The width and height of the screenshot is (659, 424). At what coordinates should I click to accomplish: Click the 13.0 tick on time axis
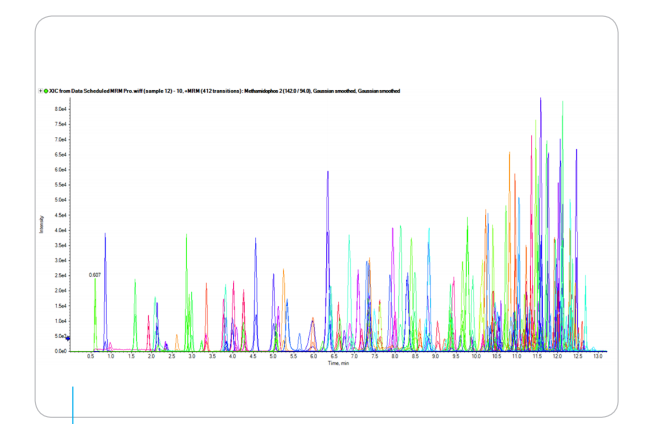(597, 357)
